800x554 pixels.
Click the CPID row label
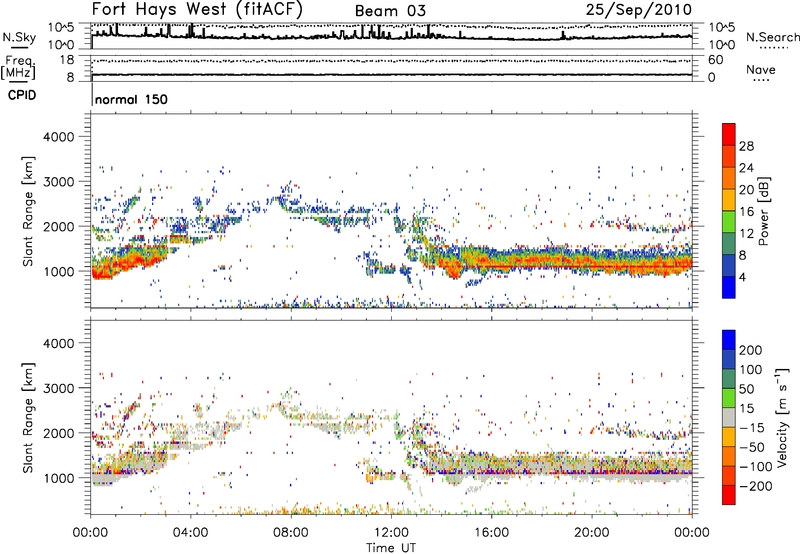click(22, 95)
